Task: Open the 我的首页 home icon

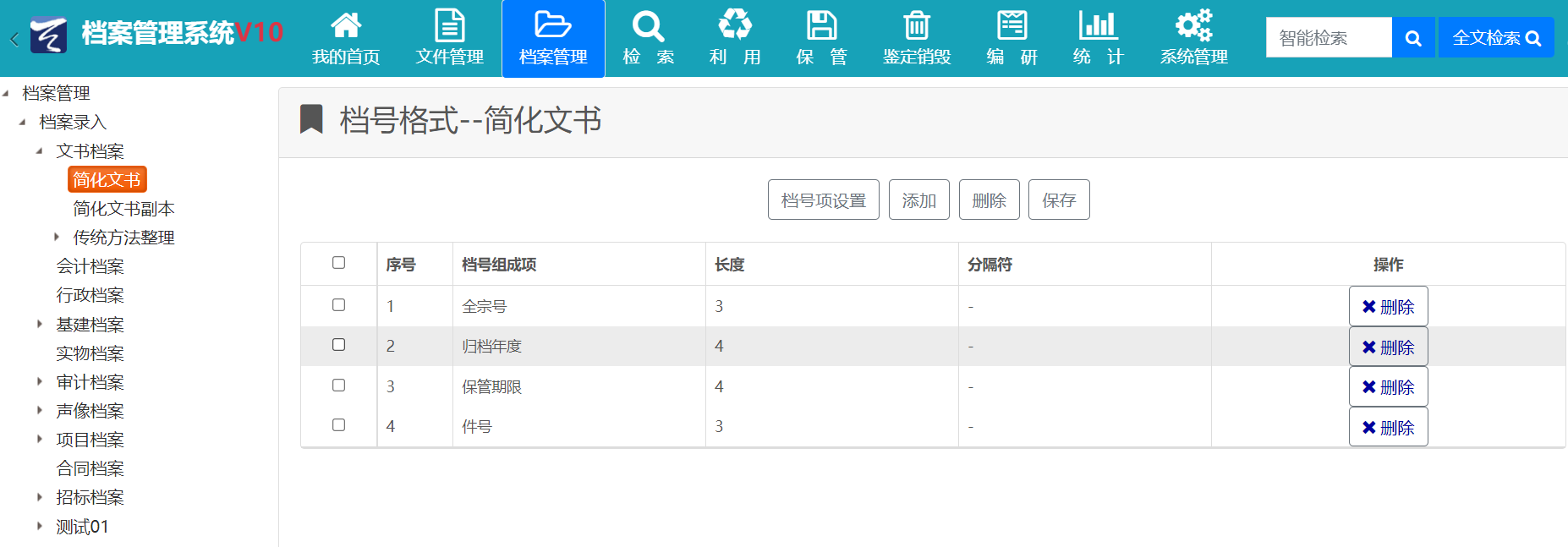Action: 346,26
